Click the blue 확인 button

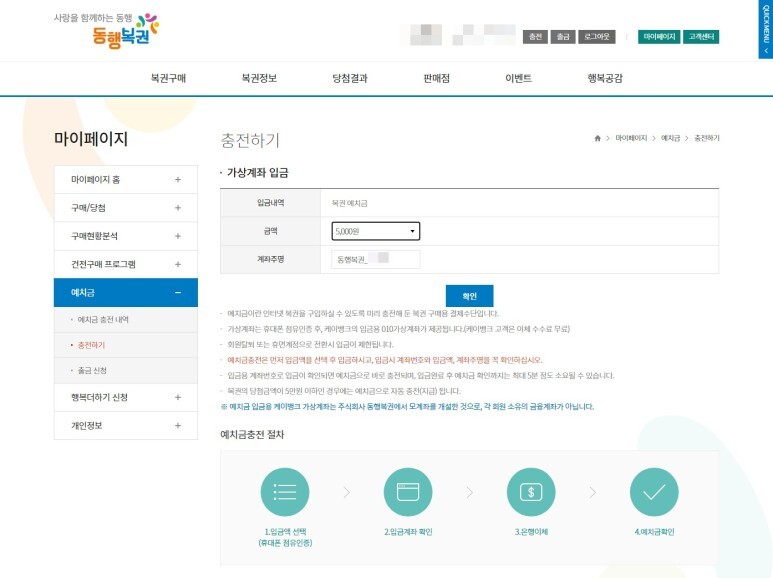pyautogui.click(x=469, y=296)
